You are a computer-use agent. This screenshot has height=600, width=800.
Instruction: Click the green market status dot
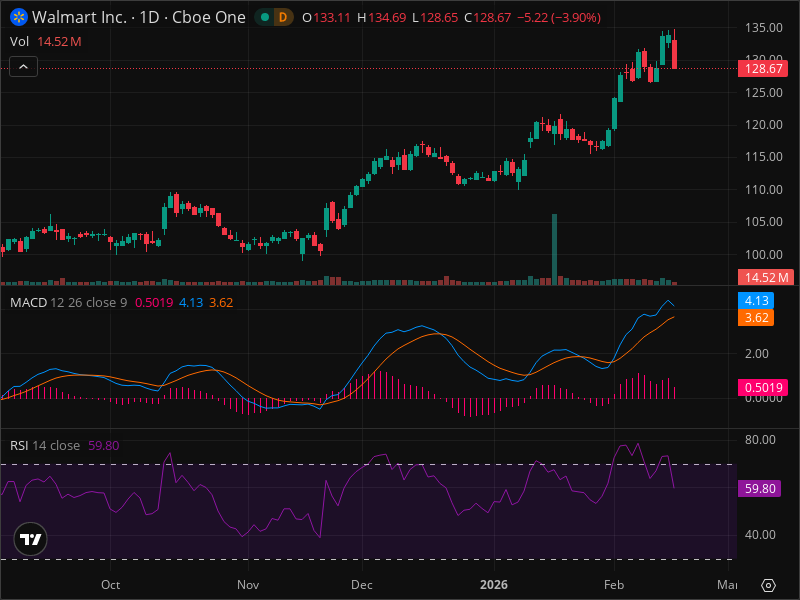tap(265, 17)
